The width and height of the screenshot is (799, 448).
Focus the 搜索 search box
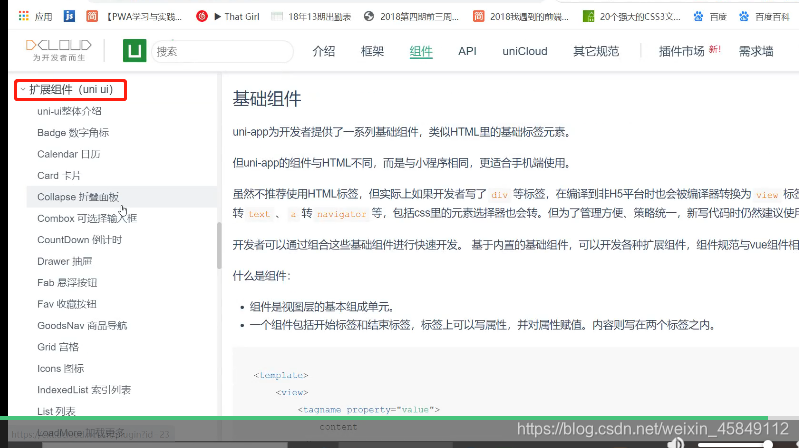[x=222, y=51]
